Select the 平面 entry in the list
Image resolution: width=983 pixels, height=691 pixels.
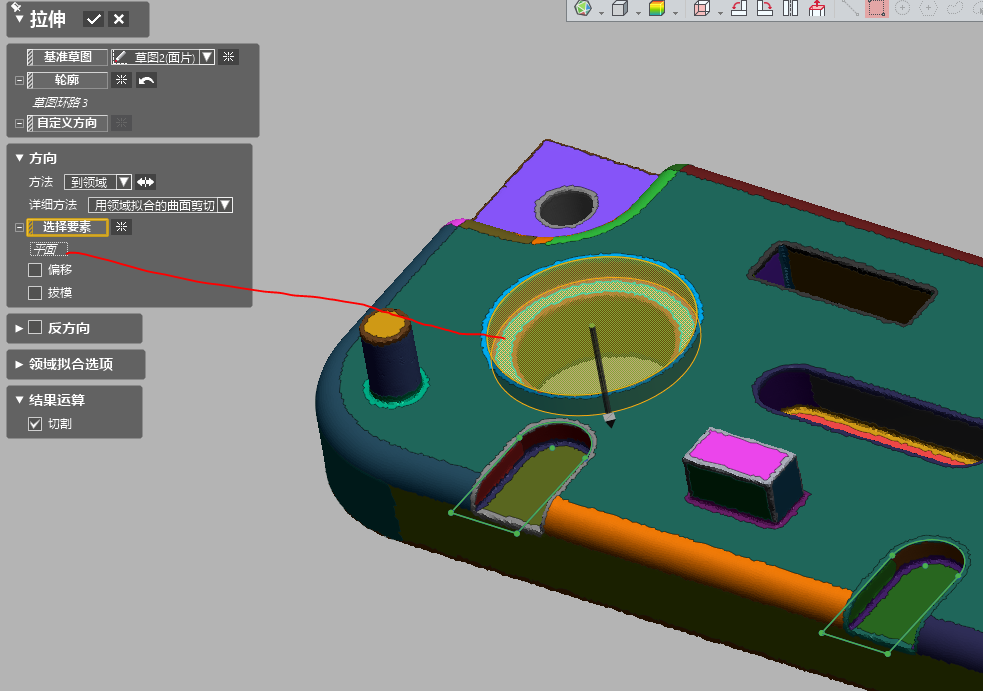pos(48,250)
